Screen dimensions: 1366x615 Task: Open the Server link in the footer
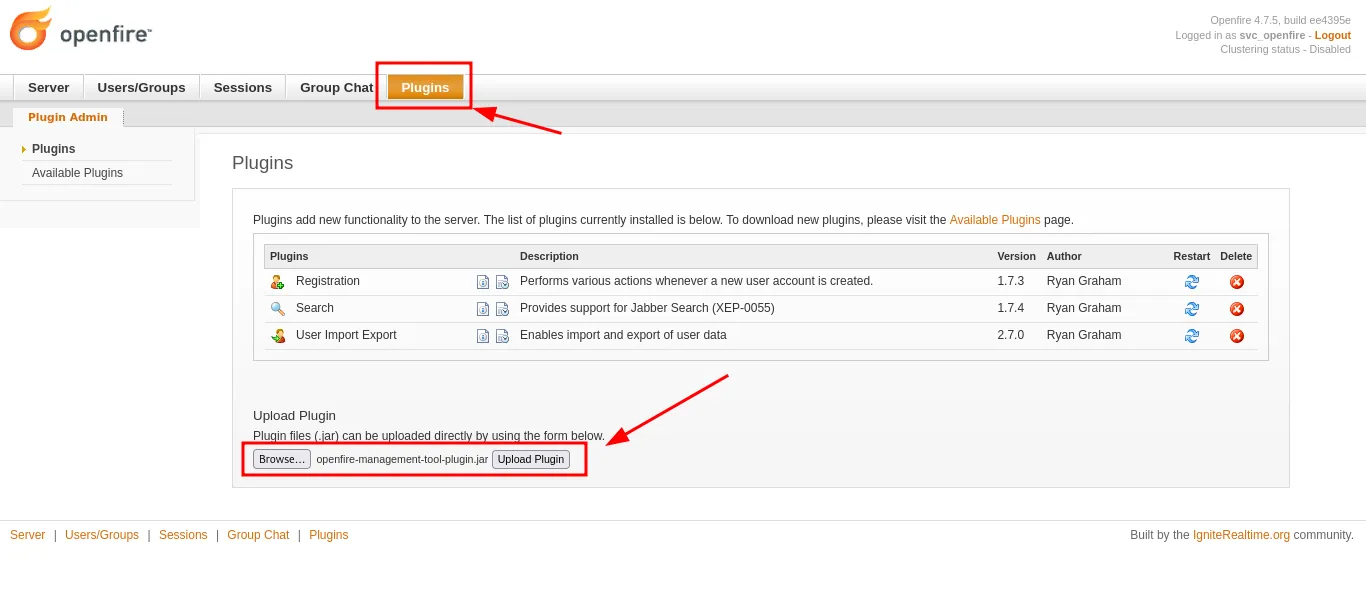28,535
